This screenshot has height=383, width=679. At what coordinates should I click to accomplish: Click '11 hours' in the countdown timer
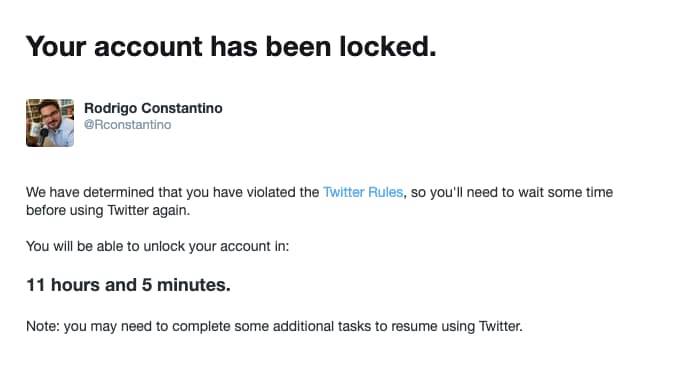[x=64, y=285]
